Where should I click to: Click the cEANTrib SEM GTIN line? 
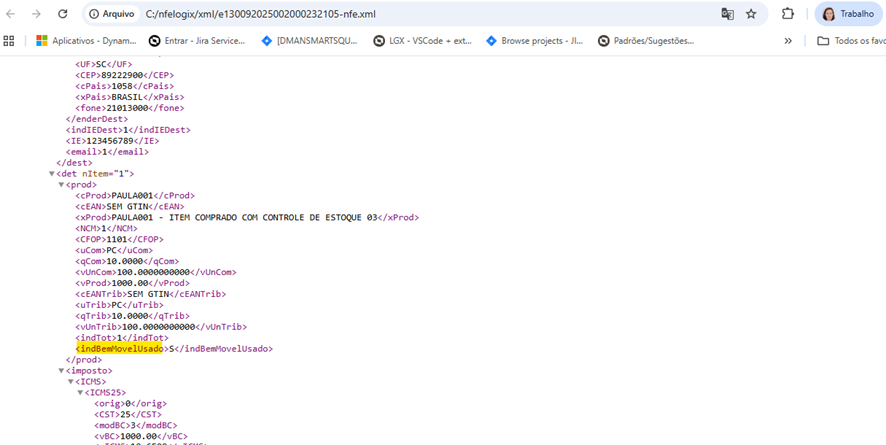pos(151,294)
